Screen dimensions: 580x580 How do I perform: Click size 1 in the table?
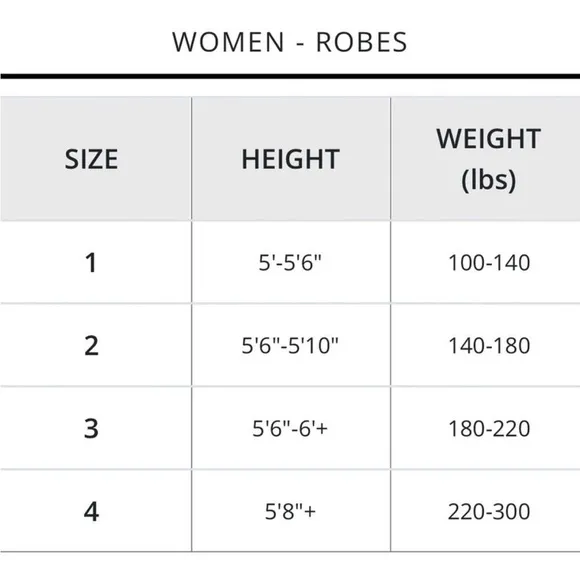pos(91,263)
